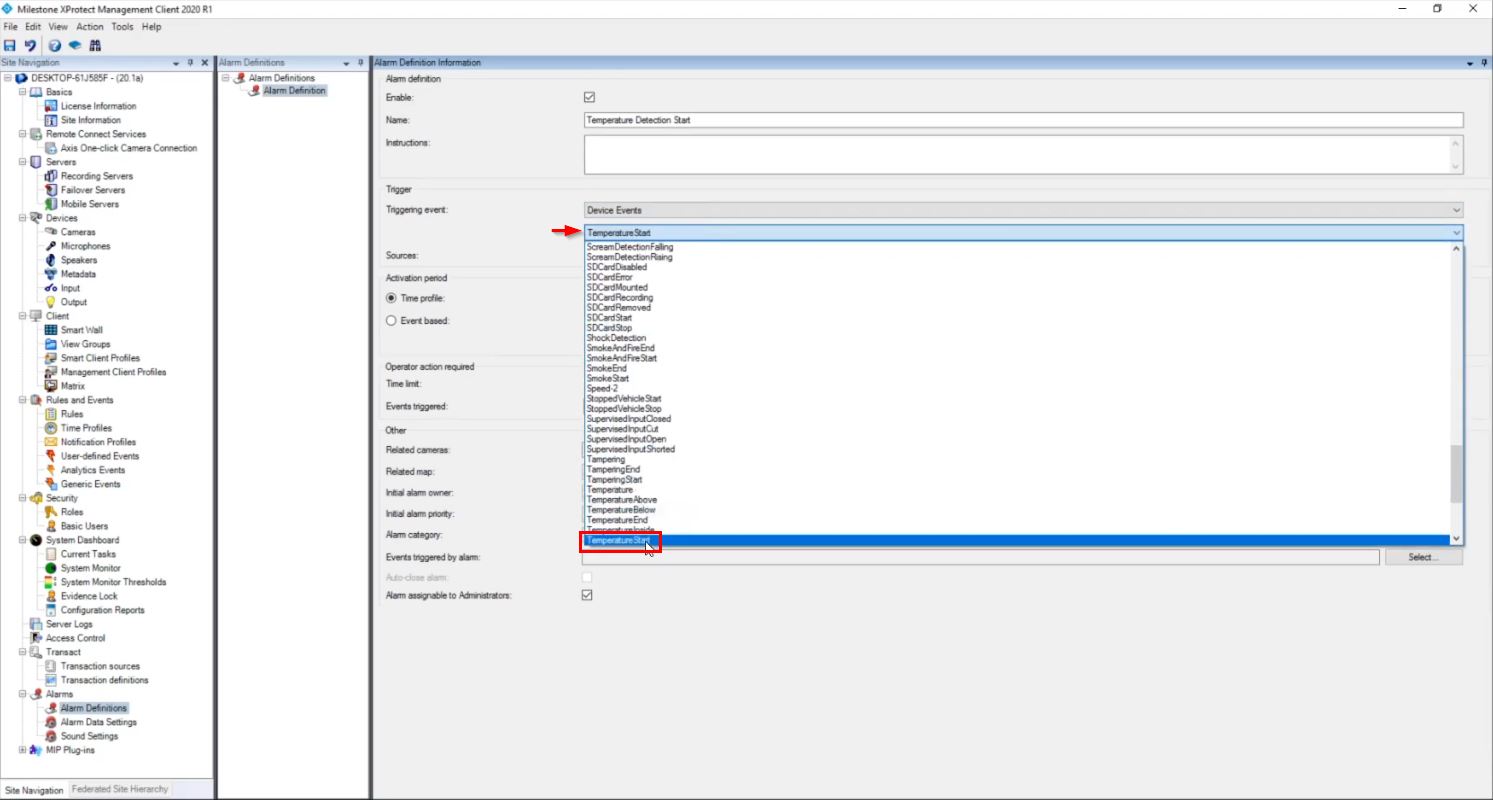Select Evidence Lock in System Dashboard
This screenshot has width=1493, height=800.
tap(89, 596)
